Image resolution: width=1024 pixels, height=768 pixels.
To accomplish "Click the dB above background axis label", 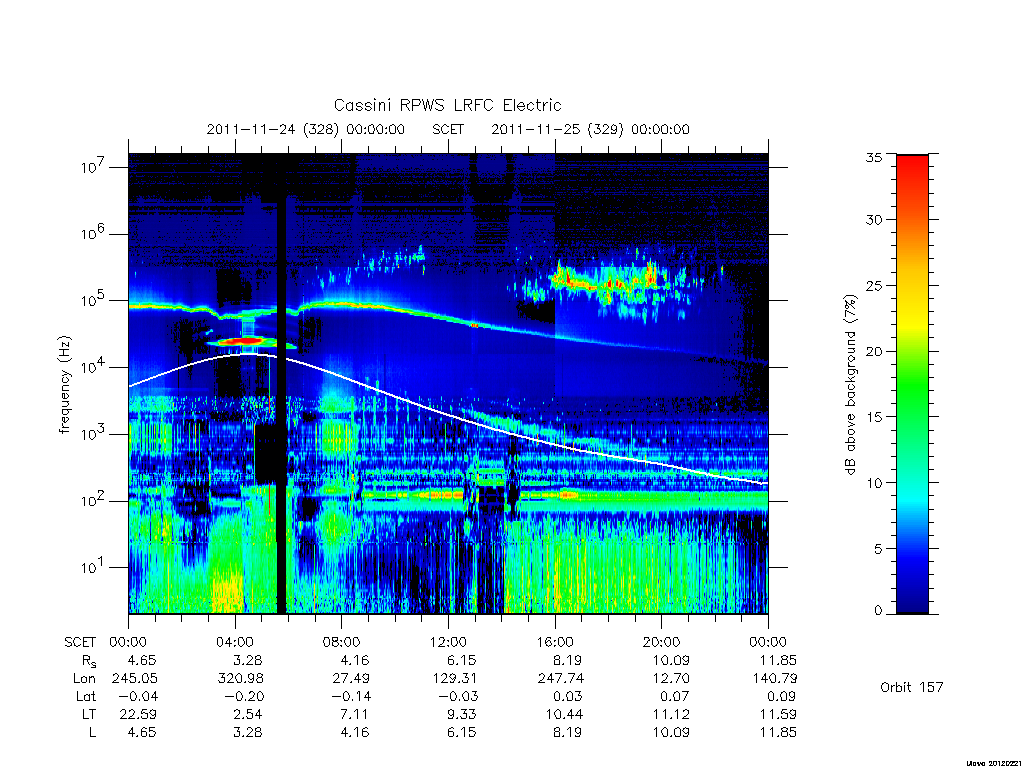I will pos(850,385).
